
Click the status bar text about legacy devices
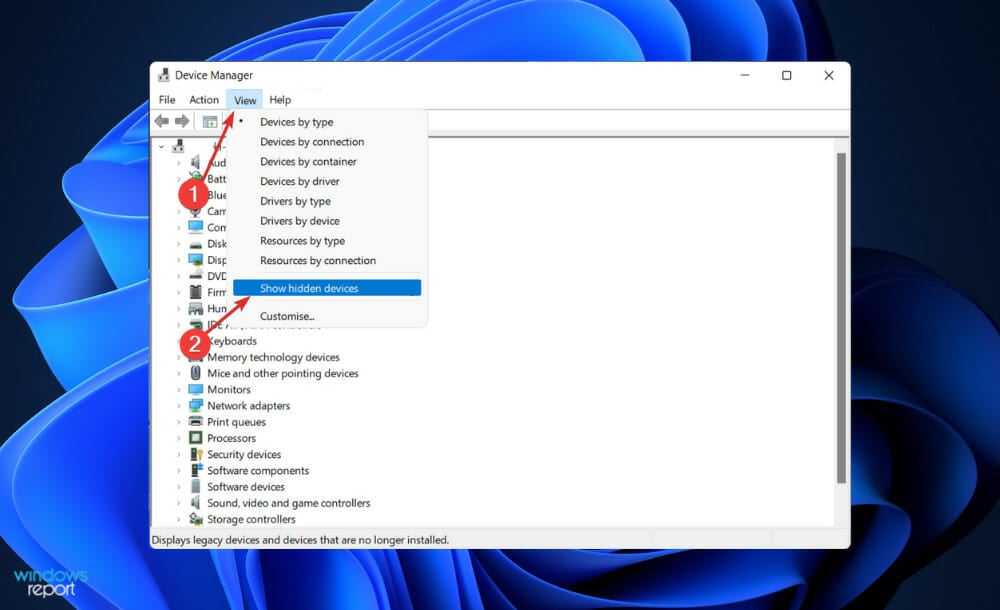300,540
